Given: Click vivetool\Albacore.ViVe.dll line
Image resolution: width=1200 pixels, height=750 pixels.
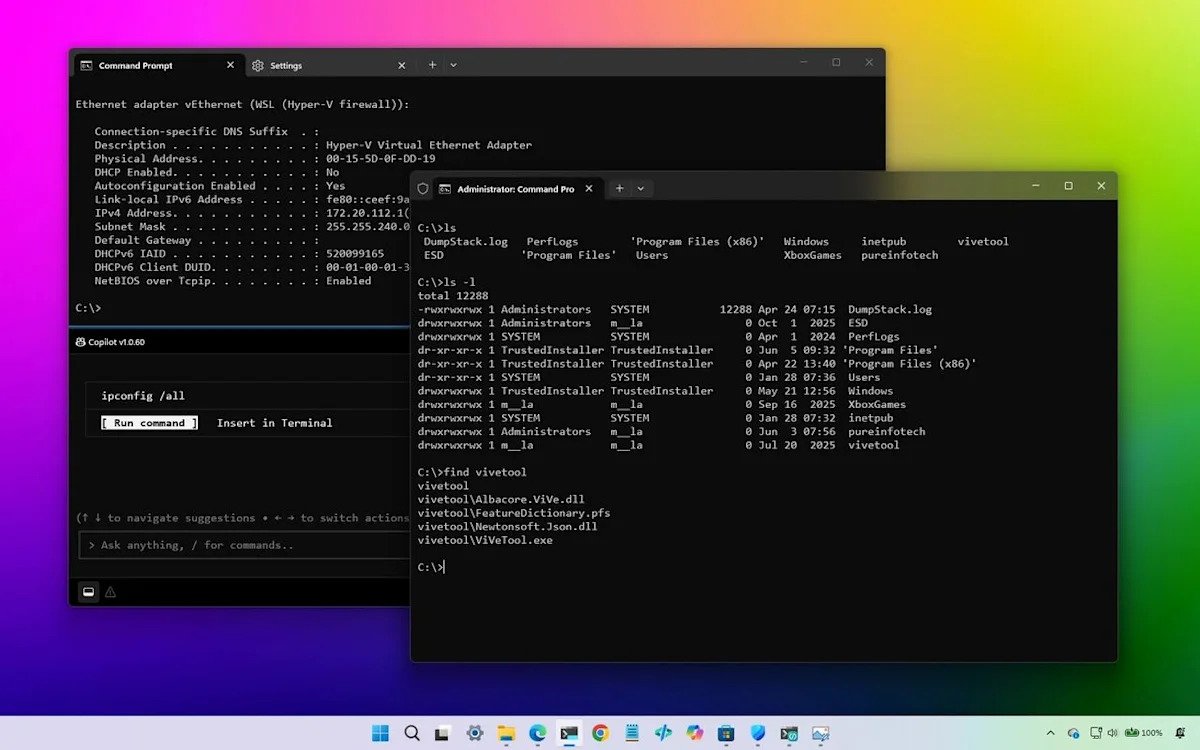Looking at the screenshot, I should tap(501, 499).
